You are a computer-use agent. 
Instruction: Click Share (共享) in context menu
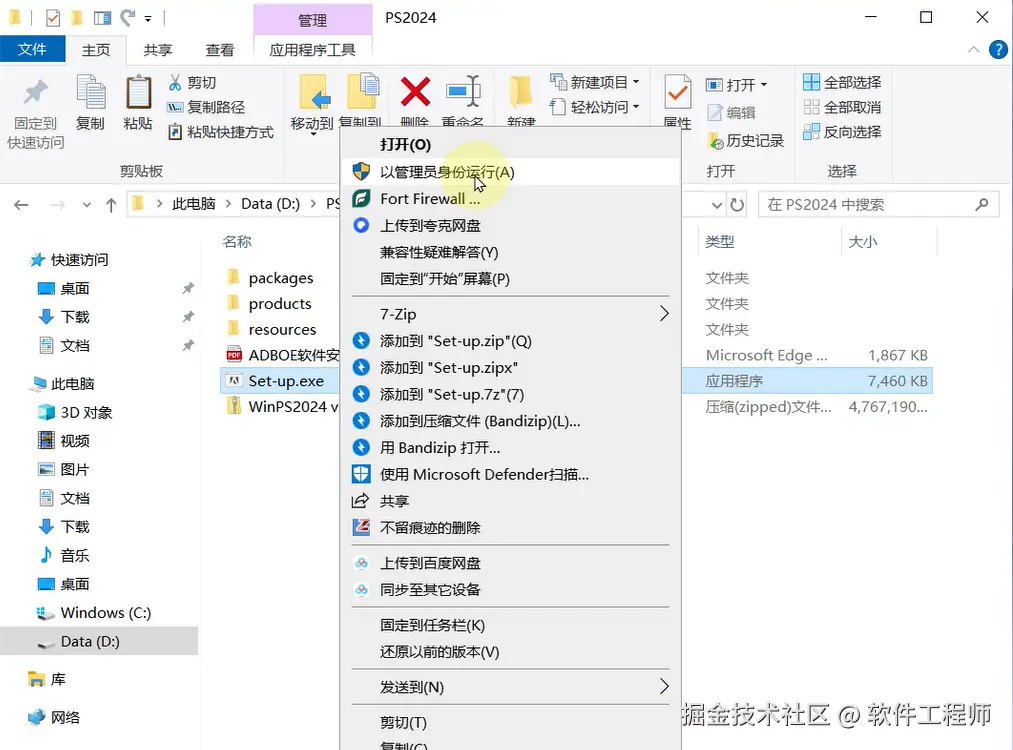[x=510, y=501]
